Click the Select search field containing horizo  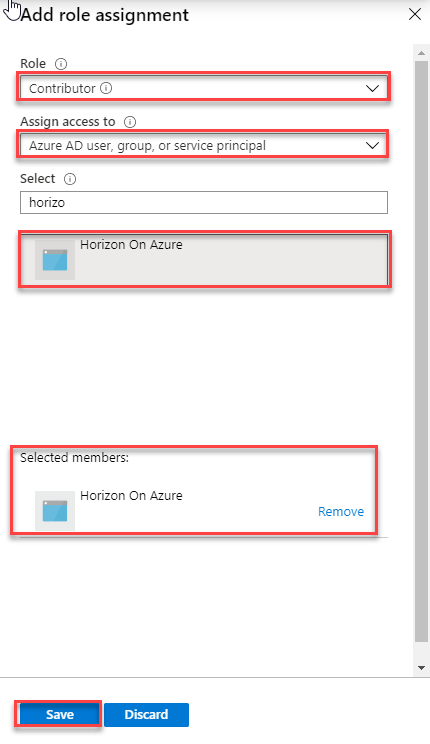[204, 203]
